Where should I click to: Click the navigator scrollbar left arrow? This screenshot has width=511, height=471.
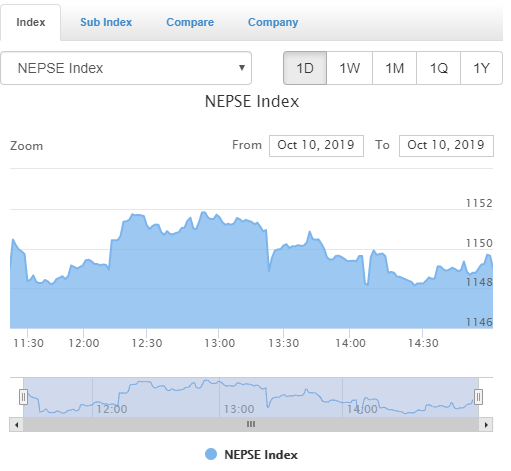[16, 425]
